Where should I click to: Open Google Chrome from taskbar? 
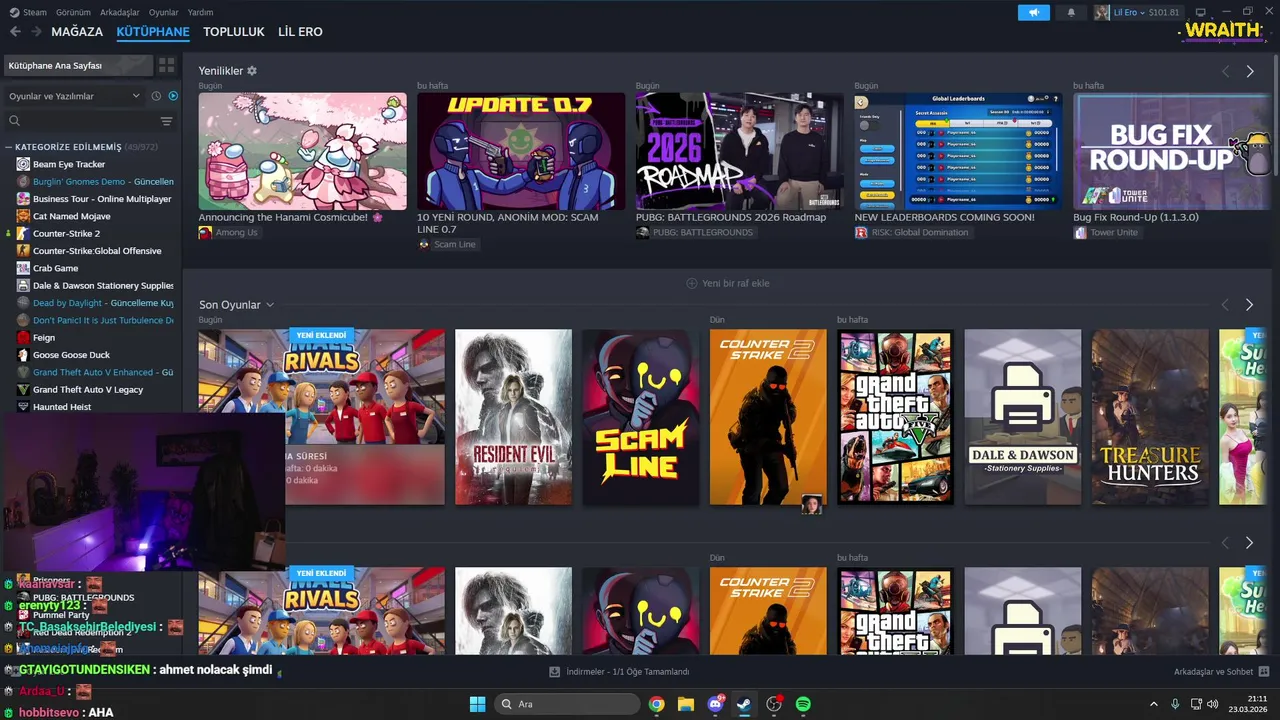click(x=656, y=704)
